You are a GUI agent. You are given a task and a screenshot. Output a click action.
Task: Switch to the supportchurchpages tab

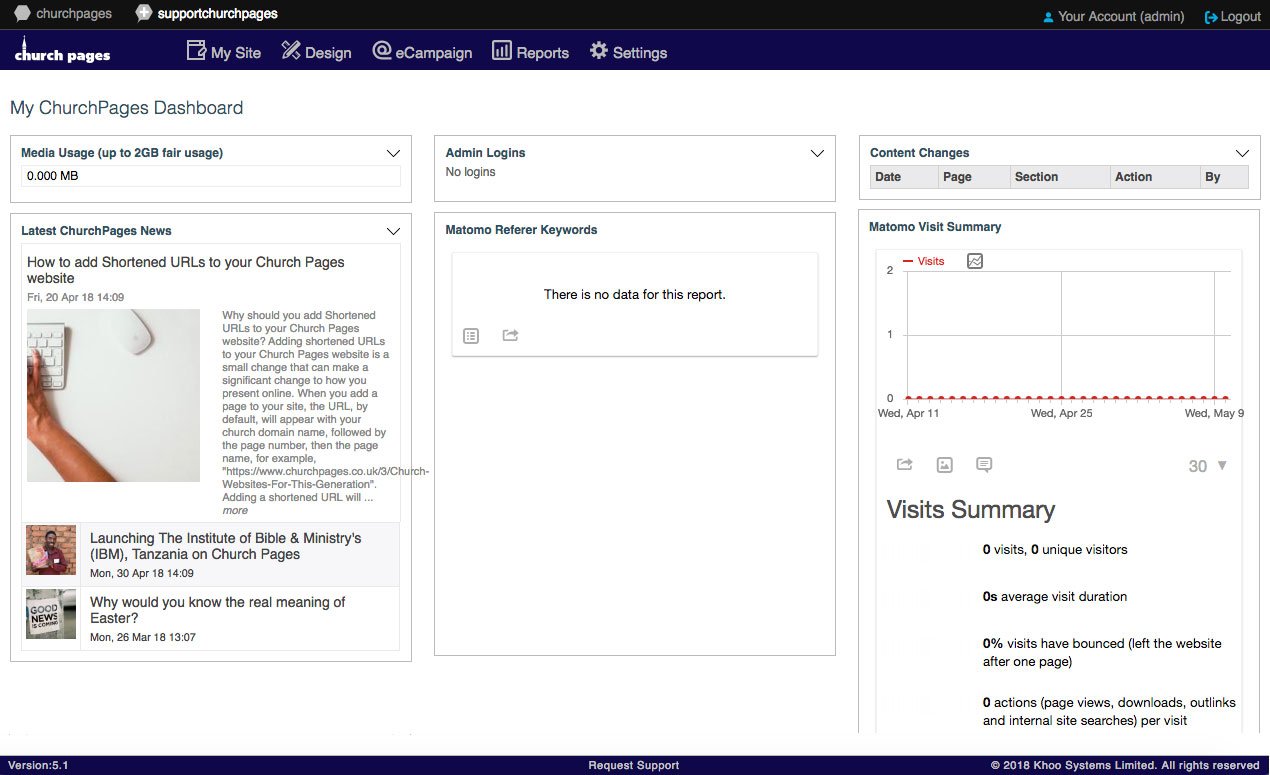[207, 14]
